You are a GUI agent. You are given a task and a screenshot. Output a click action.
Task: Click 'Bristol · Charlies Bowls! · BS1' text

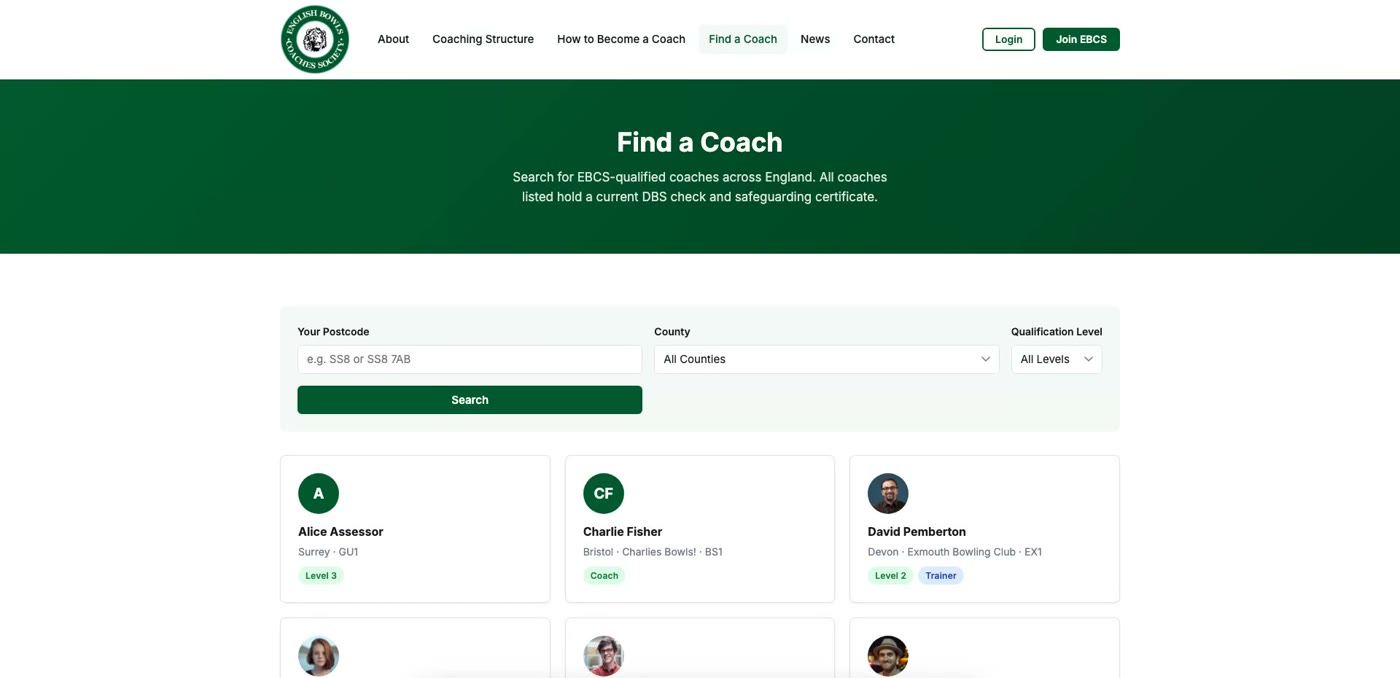point(653,552)
